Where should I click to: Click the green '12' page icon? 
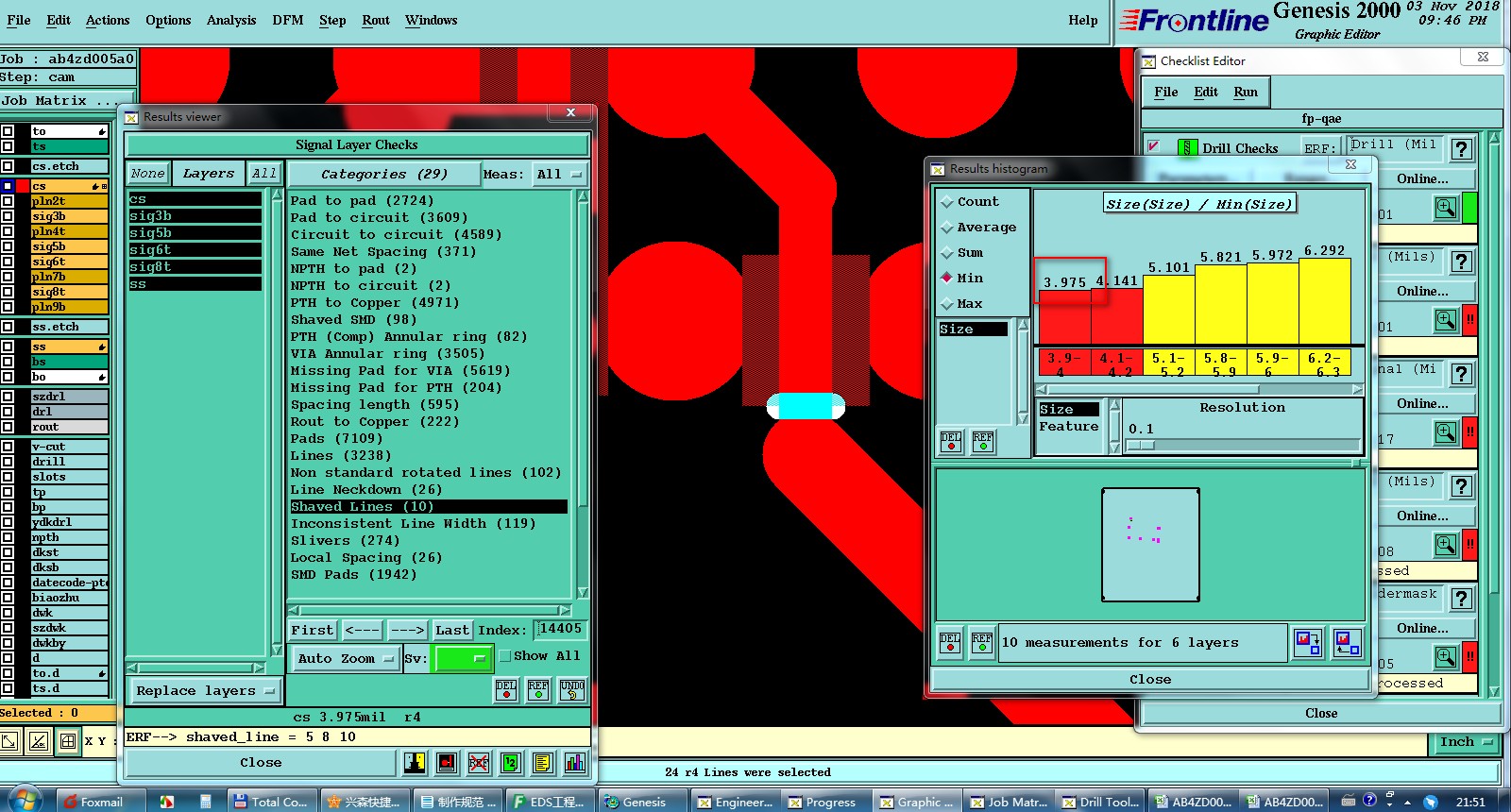510,763
